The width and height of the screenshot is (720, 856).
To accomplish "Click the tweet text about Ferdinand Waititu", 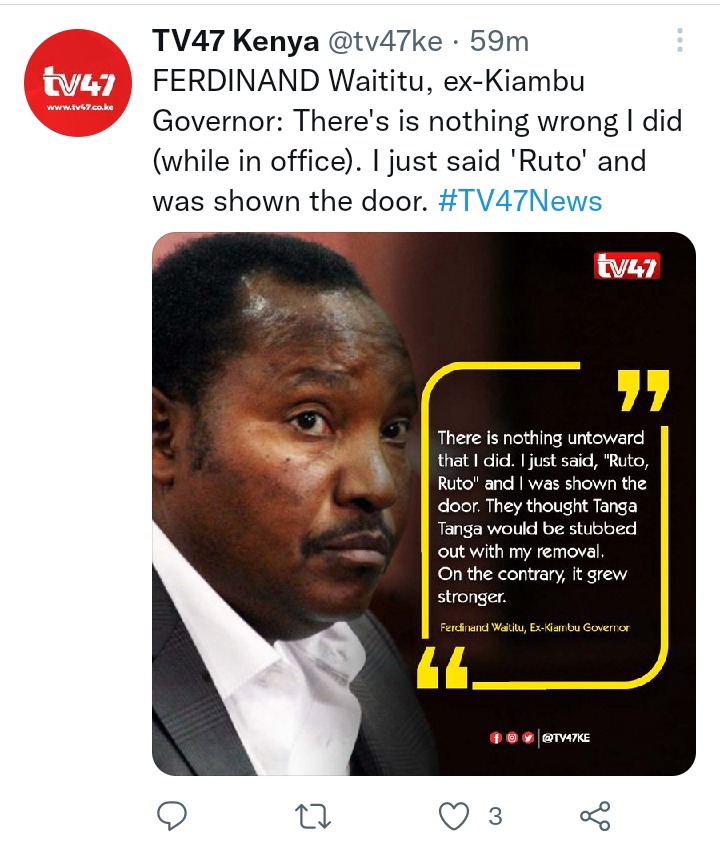I will (418, 141).
